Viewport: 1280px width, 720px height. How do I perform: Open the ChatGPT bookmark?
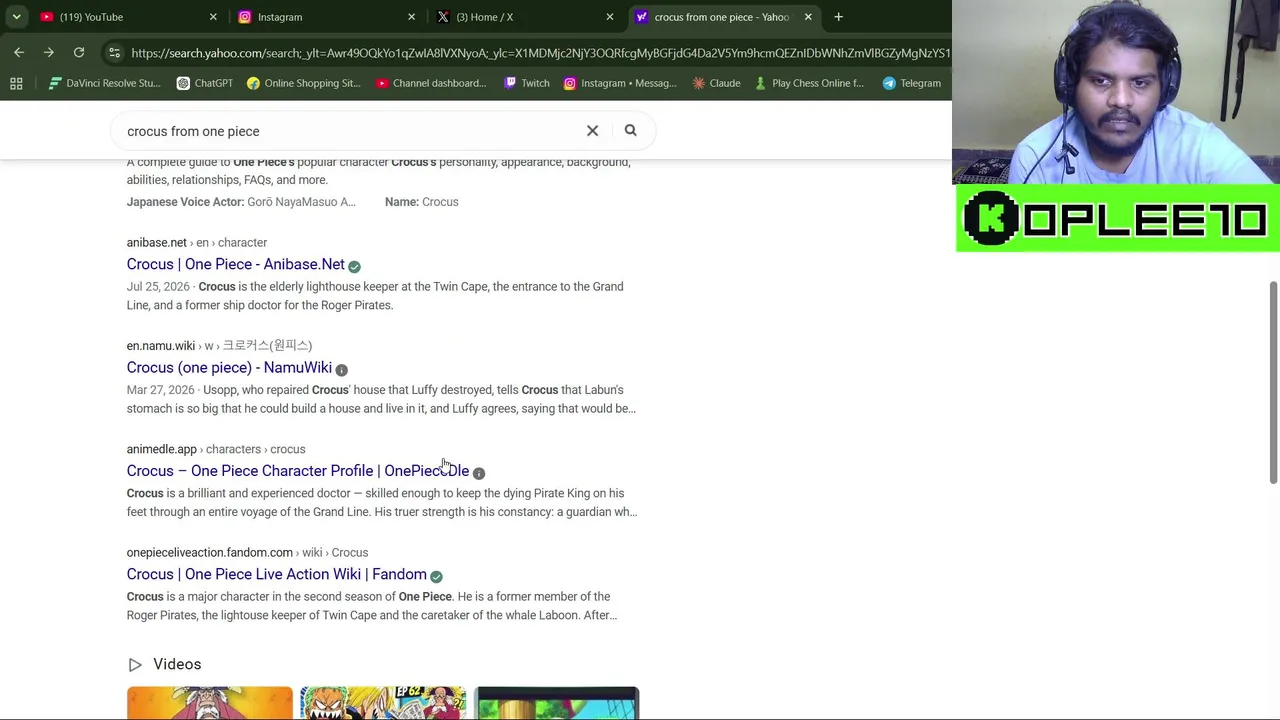click(x=204, y=83)
